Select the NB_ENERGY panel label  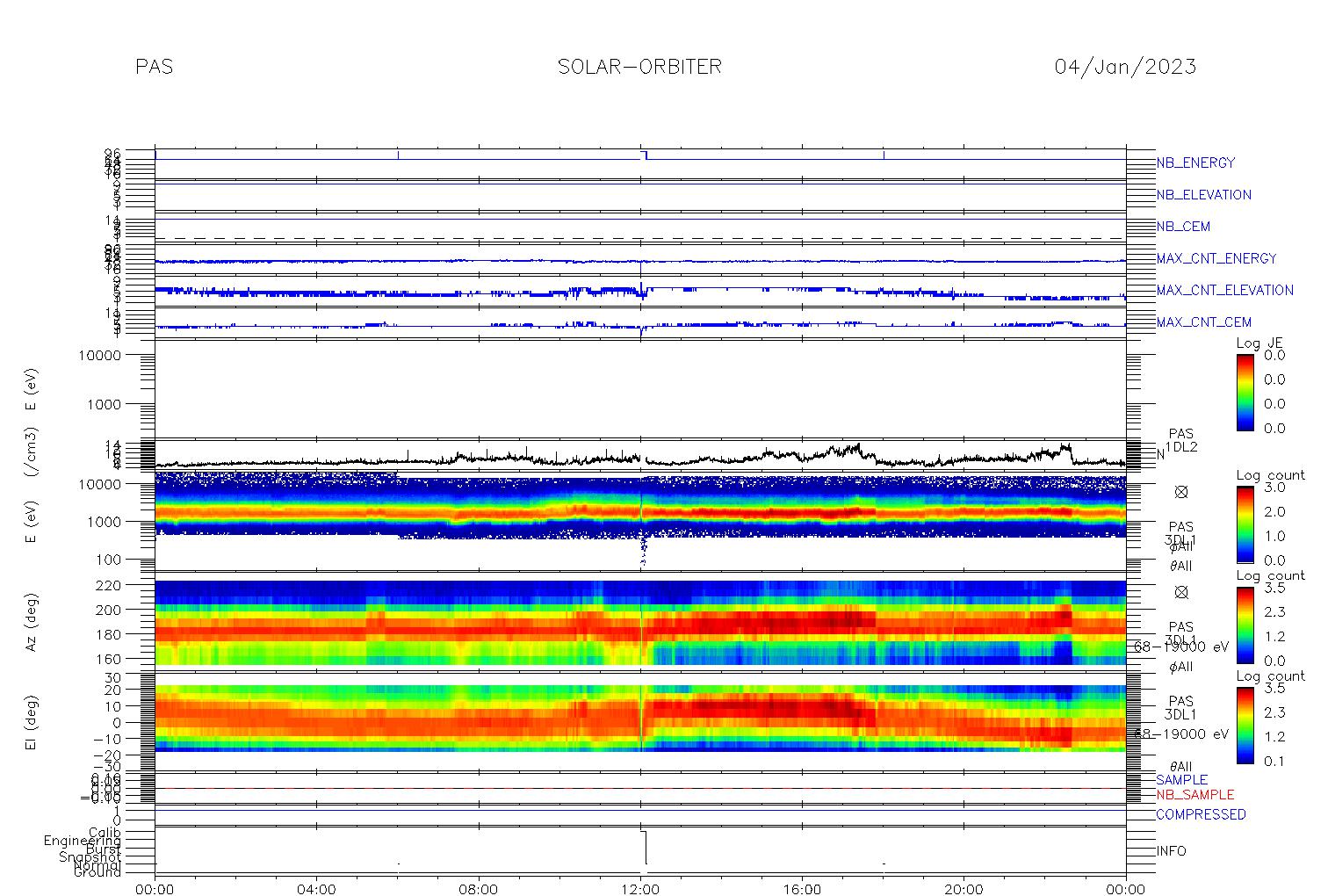coord(1195,163)
